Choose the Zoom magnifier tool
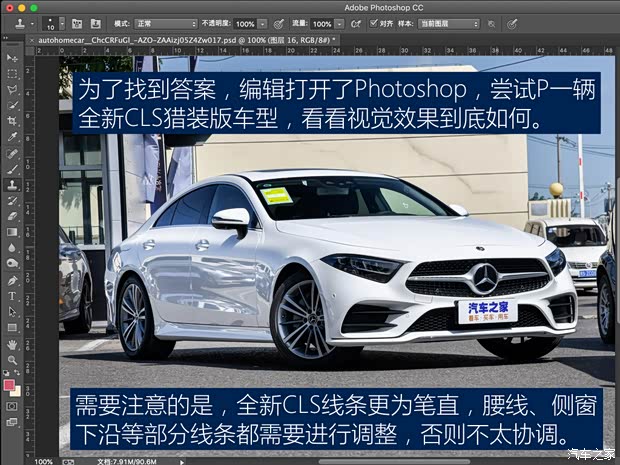 (x=12, y=360)
